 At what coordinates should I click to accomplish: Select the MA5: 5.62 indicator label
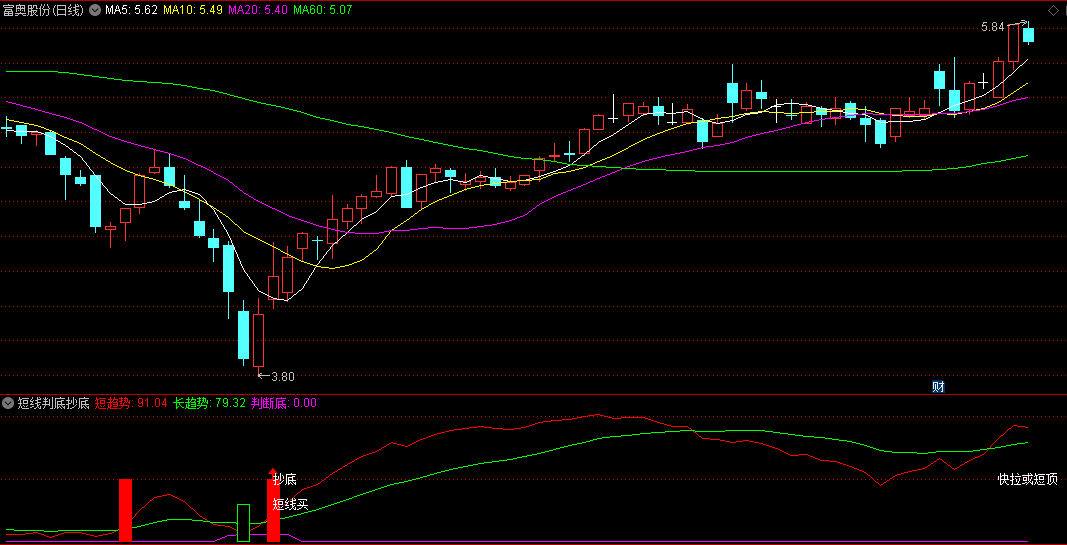(x=132, y=10)
